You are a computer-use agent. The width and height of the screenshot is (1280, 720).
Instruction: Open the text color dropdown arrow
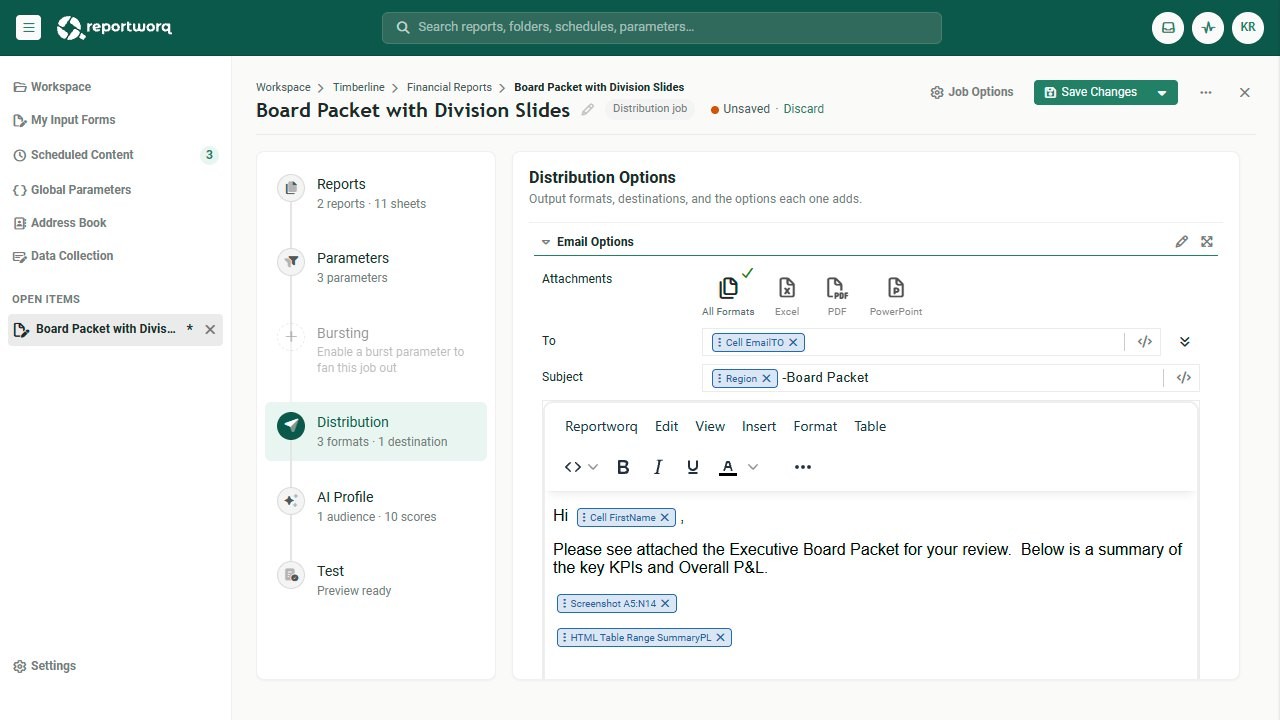(x=753, y=467)
